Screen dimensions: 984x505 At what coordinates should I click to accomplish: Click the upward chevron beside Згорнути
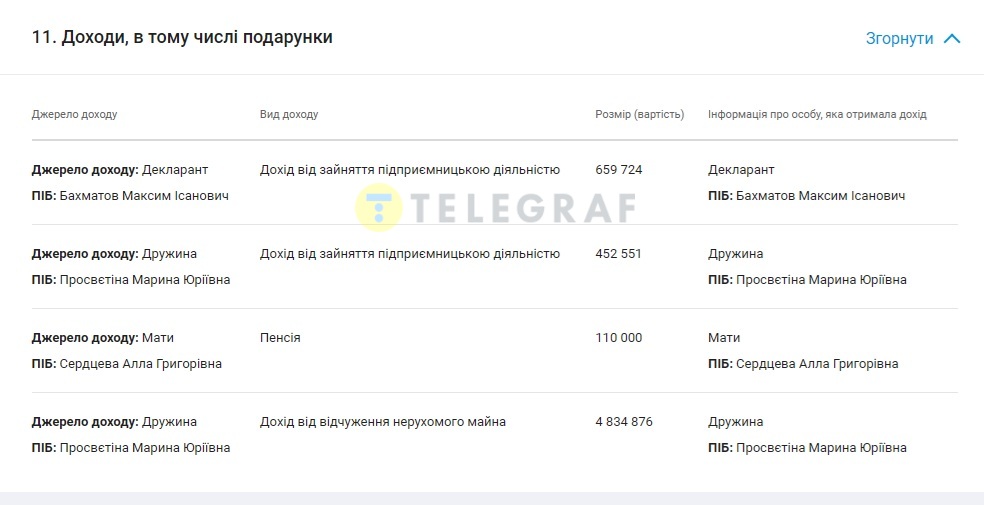[x=952, y=39]
